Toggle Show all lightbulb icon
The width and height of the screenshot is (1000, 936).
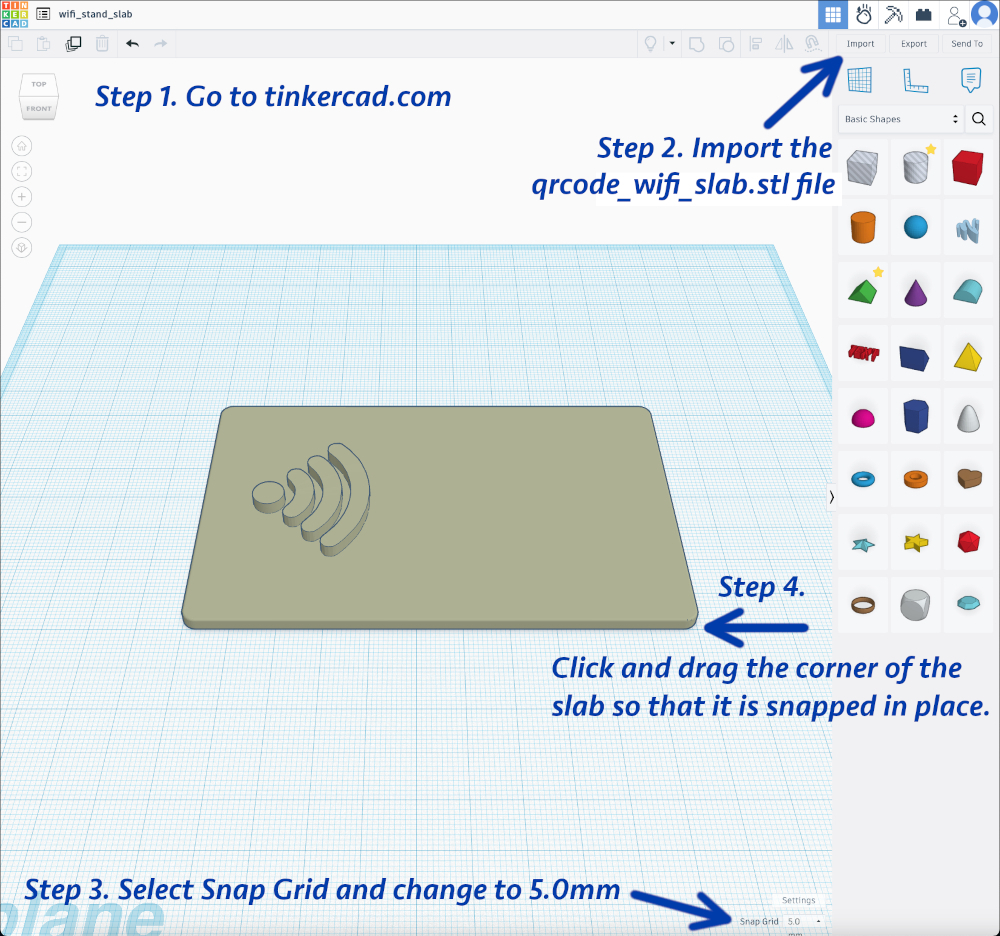click(x=651, y=43)
